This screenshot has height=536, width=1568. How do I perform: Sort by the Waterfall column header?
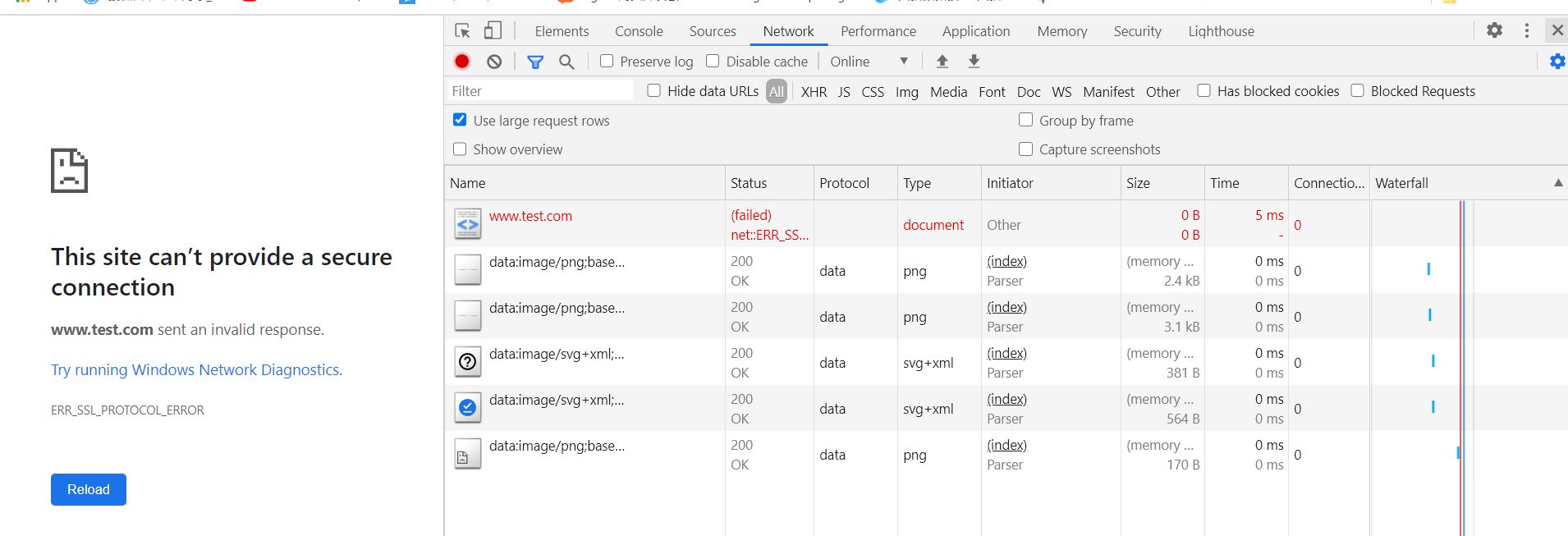pos(1469,183)
